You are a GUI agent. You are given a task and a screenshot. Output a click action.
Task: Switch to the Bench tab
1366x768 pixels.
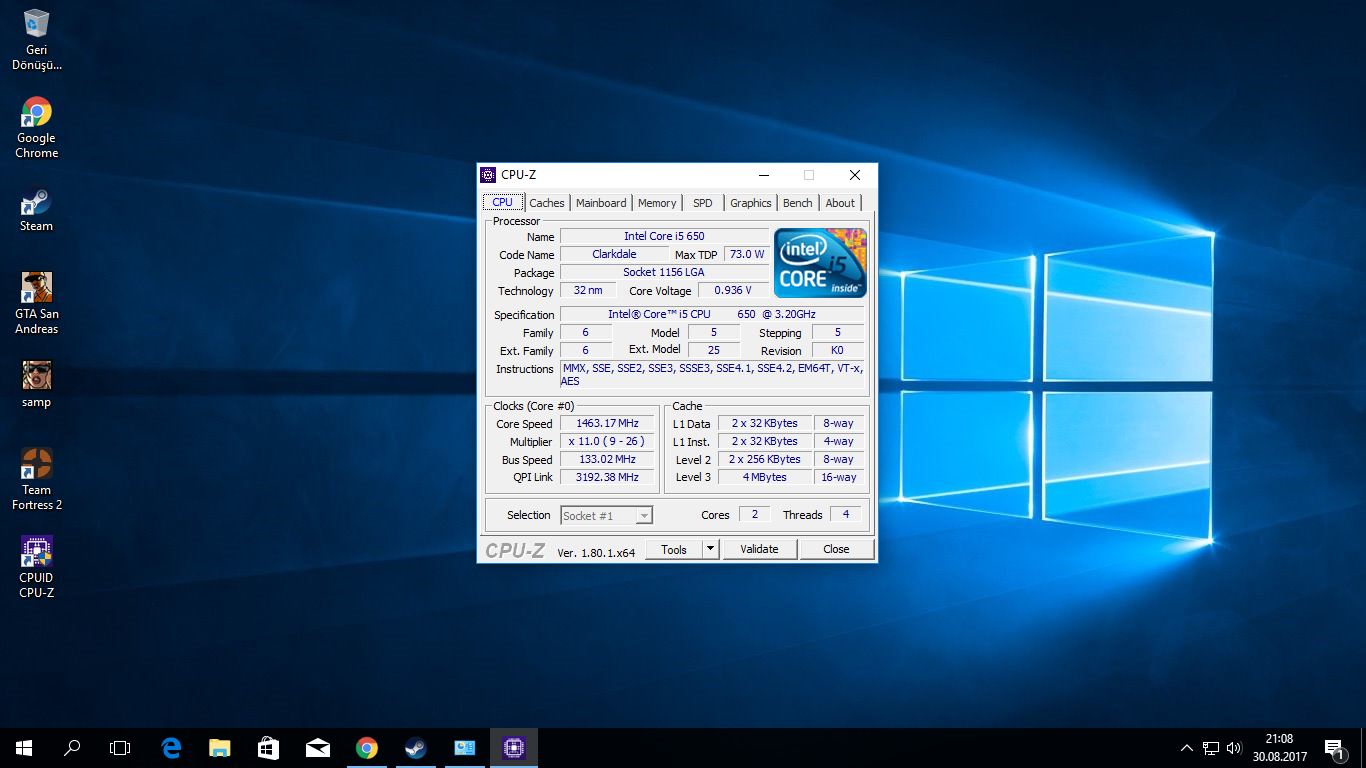(798, 203)
